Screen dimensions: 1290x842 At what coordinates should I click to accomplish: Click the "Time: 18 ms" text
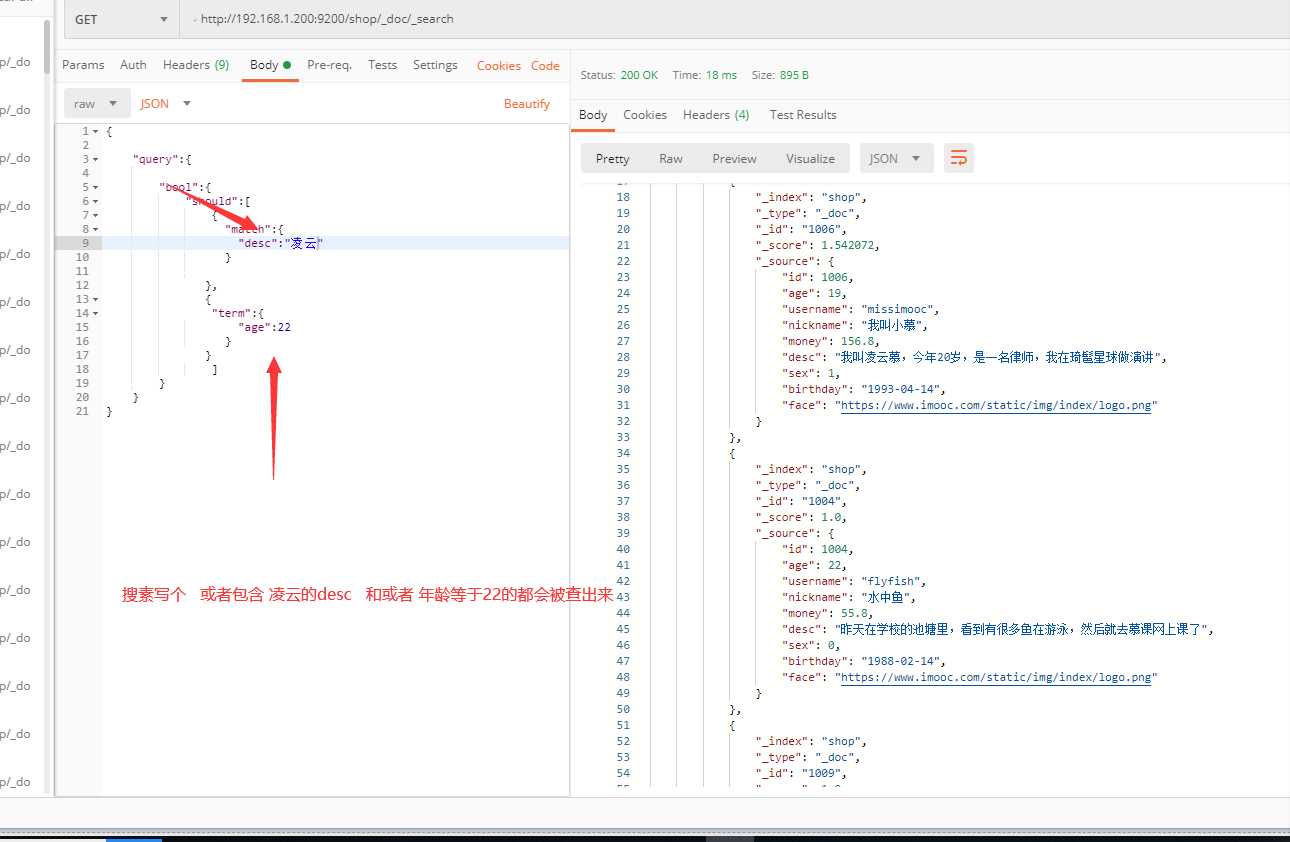tap(705, 75)
